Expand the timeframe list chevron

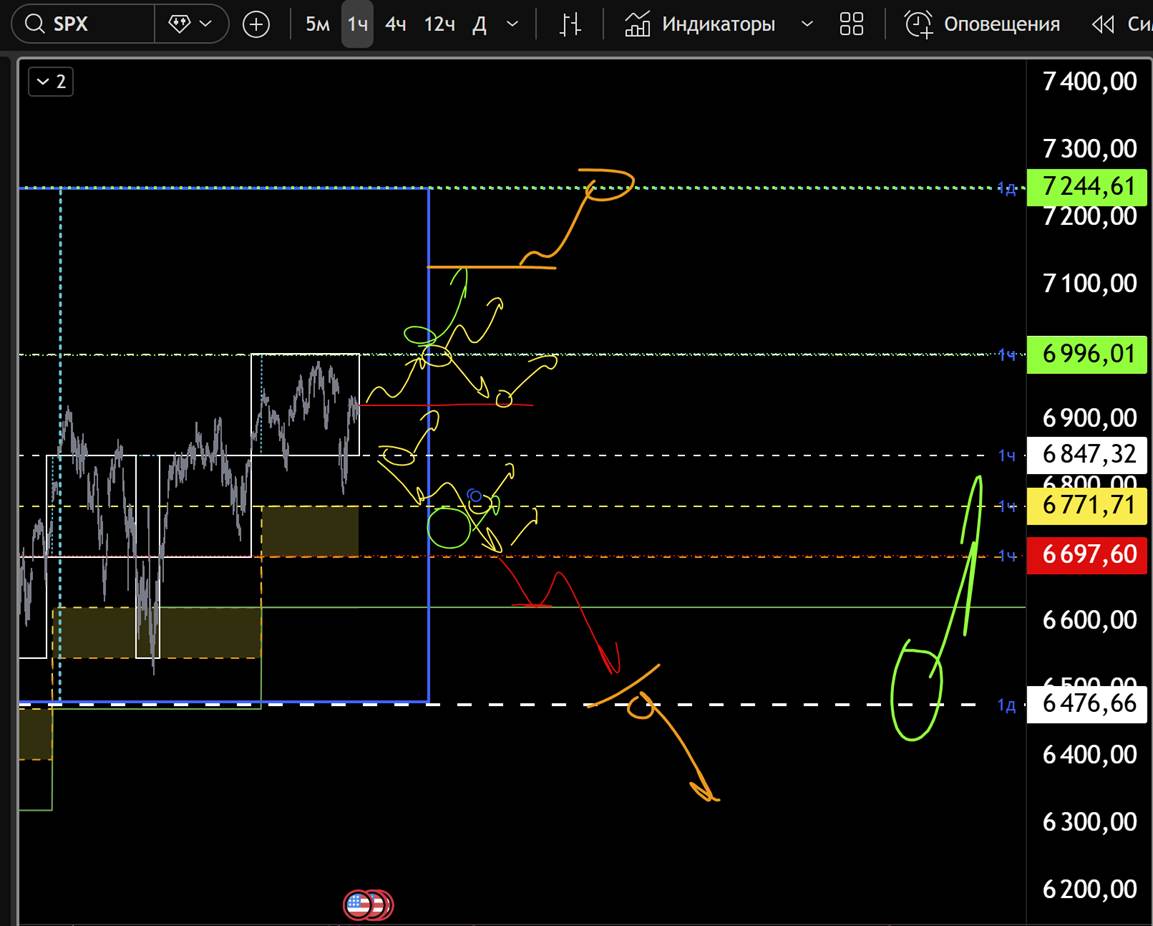pyautogui.click(x=513, y=24)
